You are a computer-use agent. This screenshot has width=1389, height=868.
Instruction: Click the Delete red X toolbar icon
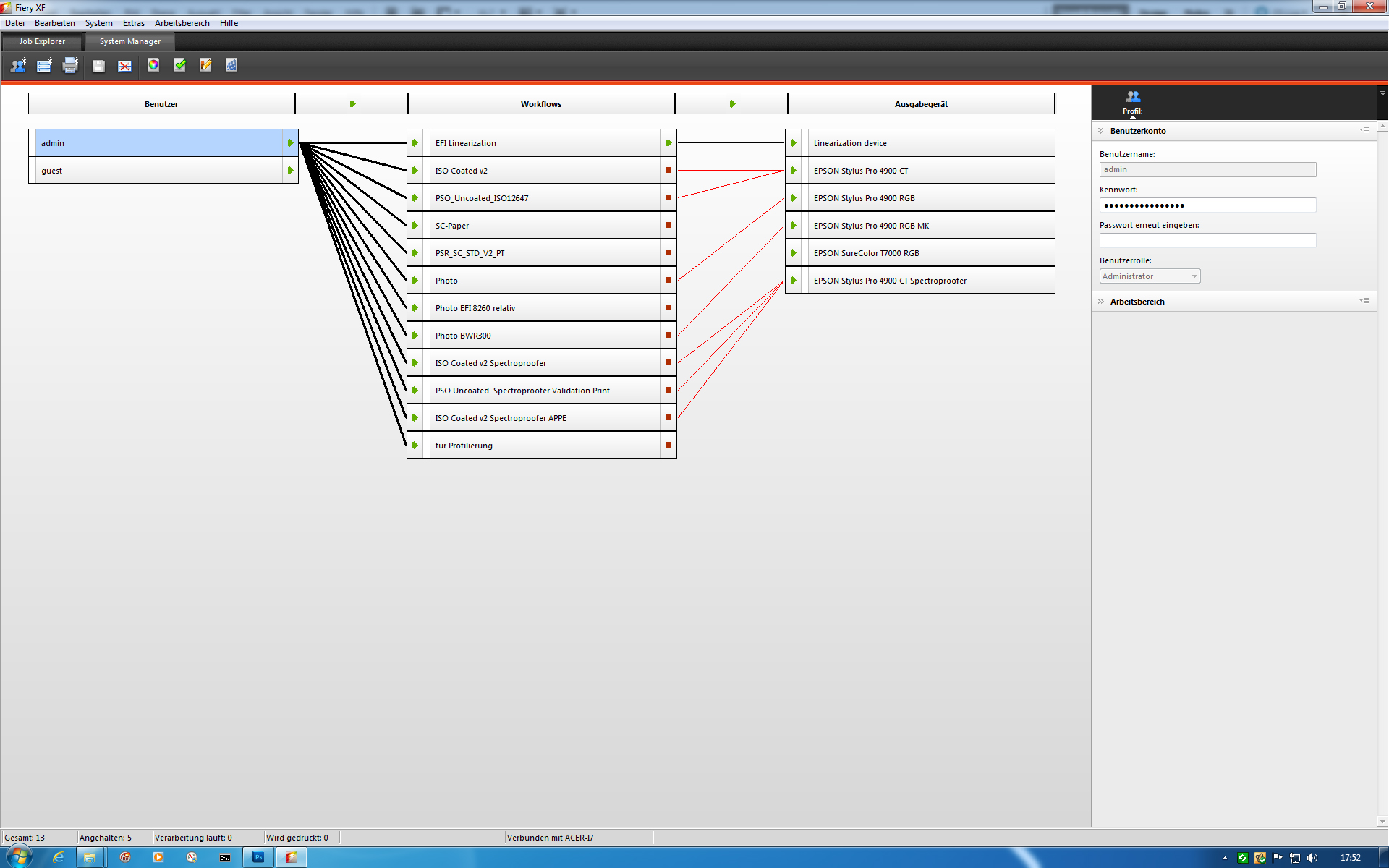pos(125,66)
